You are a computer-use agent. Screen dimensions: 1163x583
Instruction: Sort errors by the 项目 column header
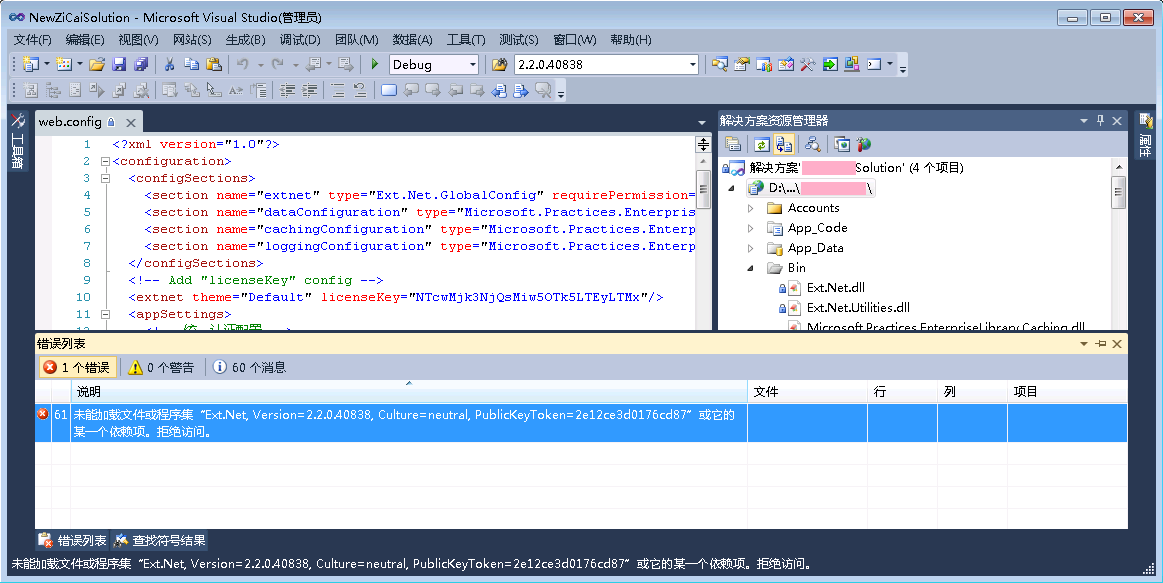click(1067, 392)
